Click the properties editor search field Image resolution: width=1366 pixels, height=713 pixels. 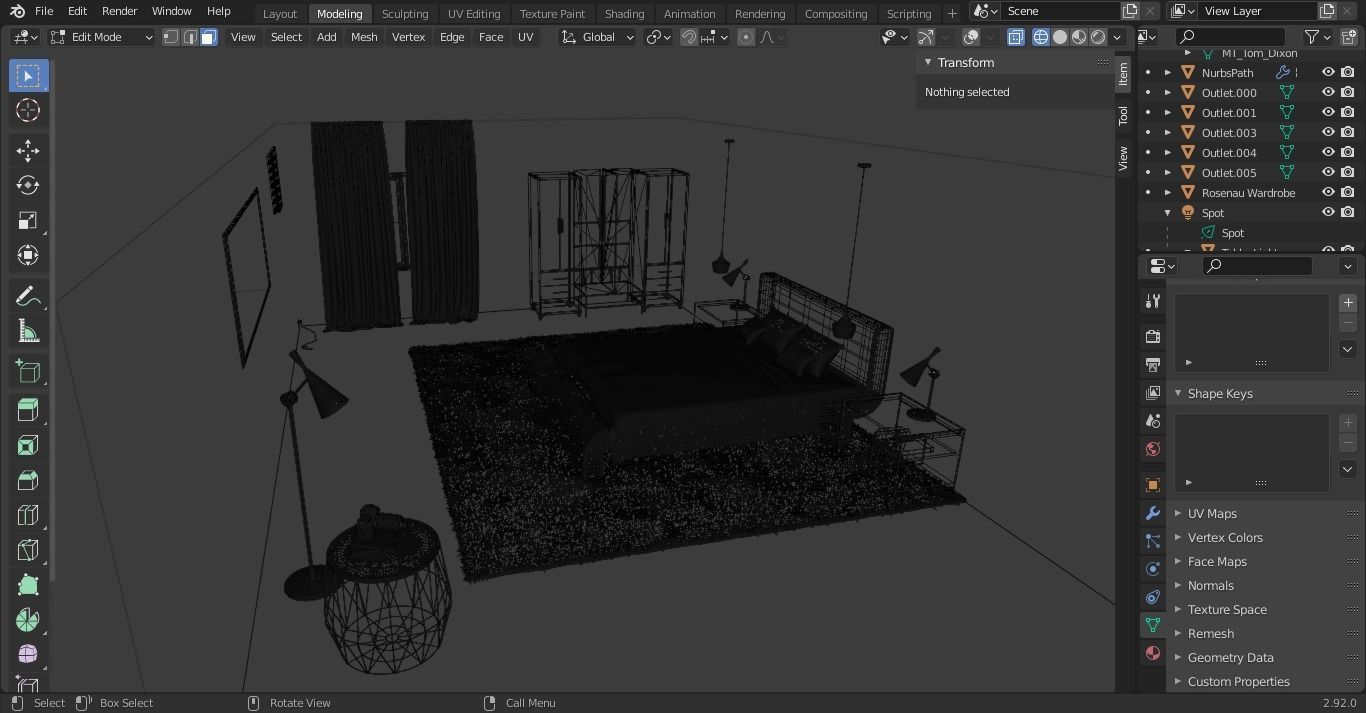[1257, 266]
